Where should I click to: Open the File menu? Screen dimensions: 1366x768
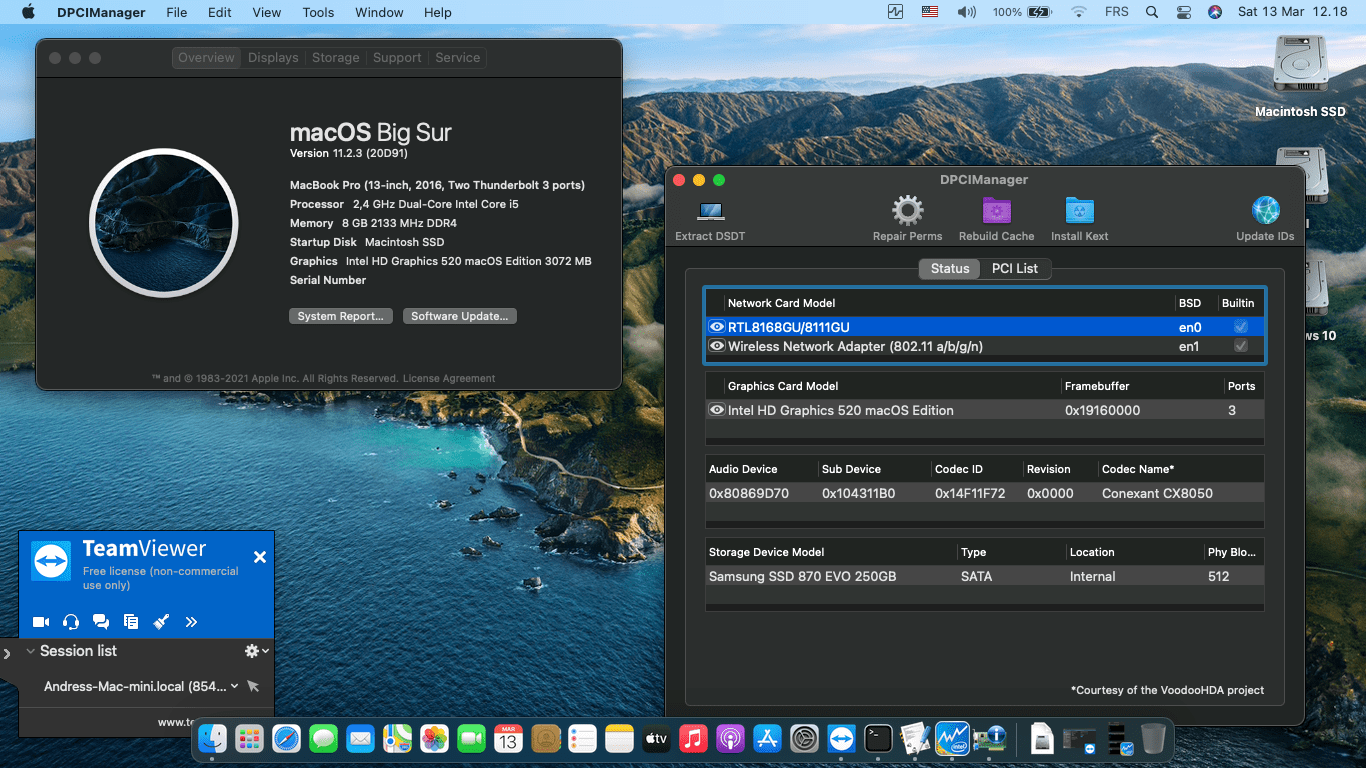coord(176,12)
